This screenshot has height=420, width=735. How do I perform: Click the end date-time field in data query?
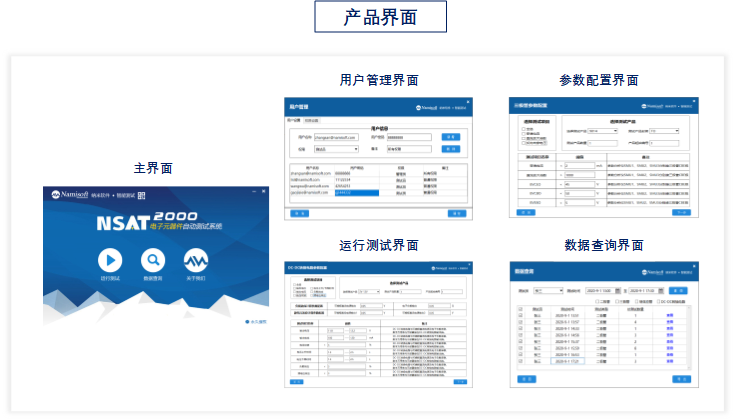pyautogui.click(x=646, y=291)
